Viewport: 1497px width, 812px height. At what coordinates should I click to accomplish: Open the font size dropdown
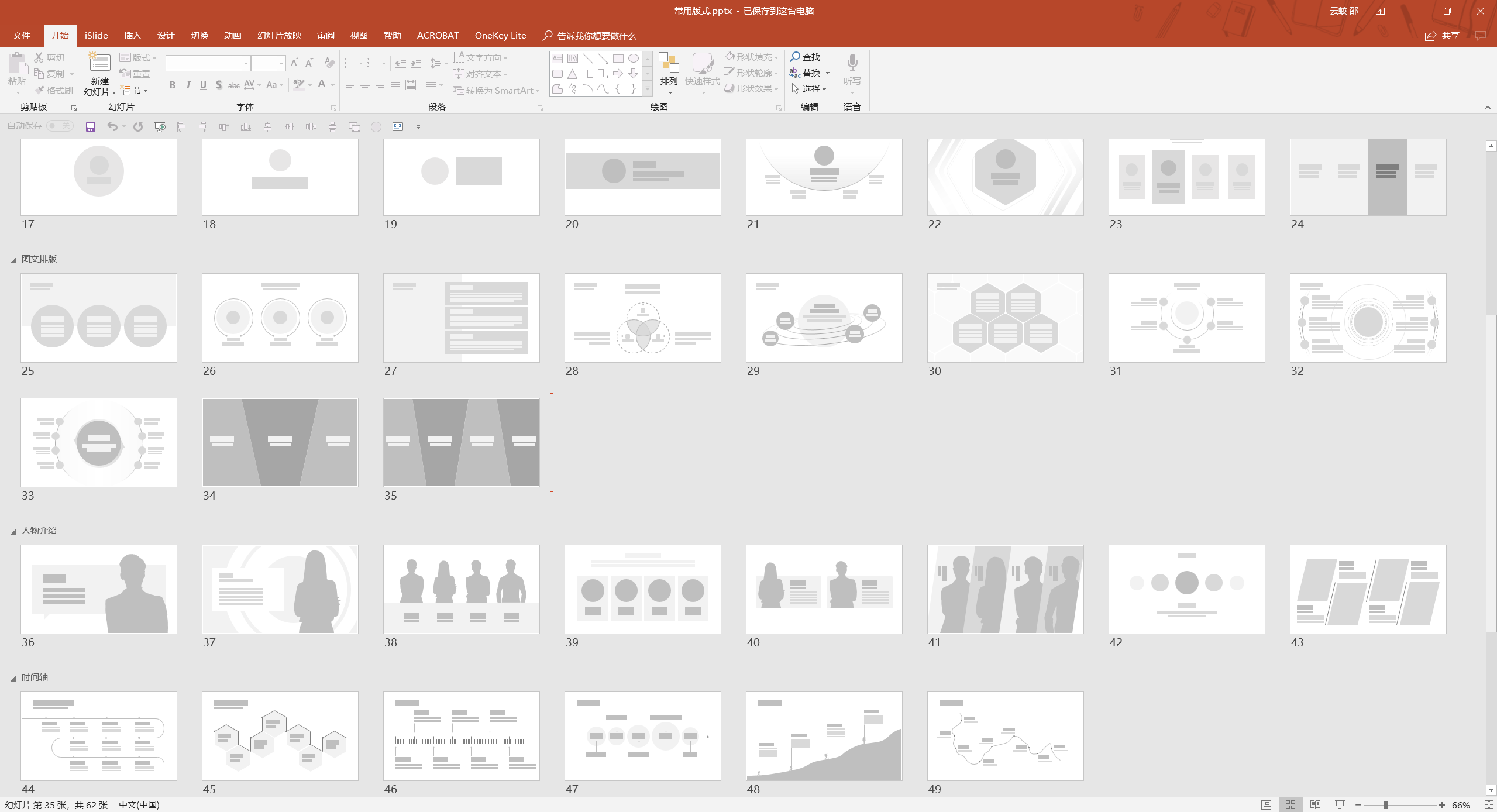(x=281, y=63)
